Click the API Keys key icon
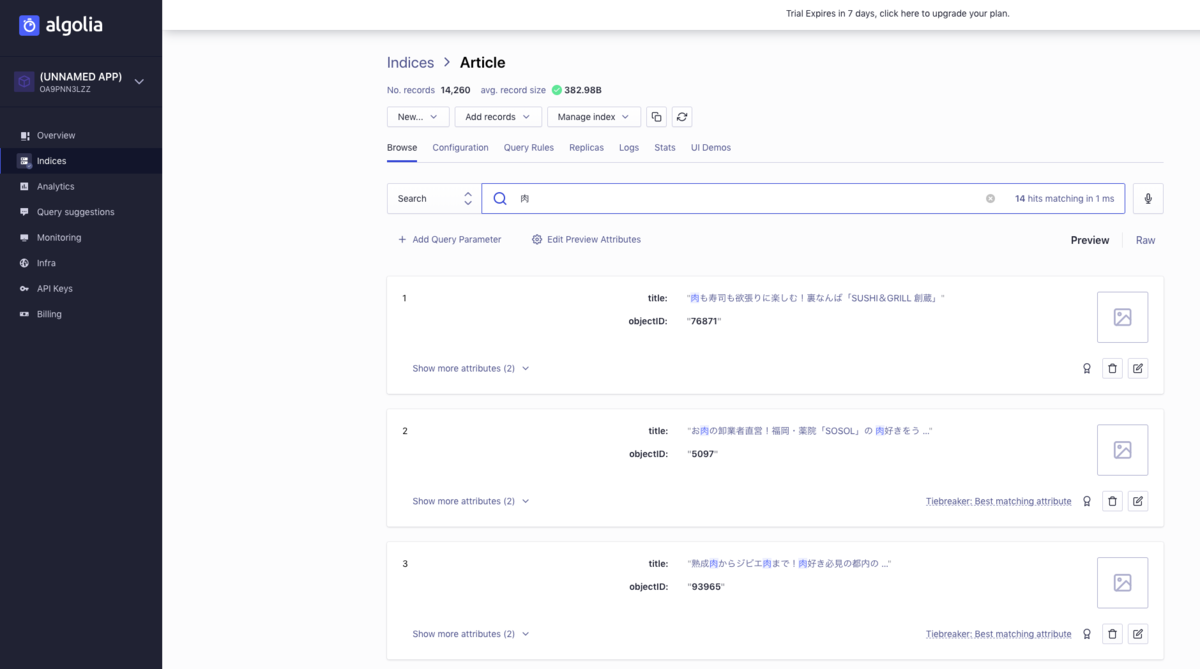The width and height of the screenshot is (1200, 669). click(x=25, y=288)
